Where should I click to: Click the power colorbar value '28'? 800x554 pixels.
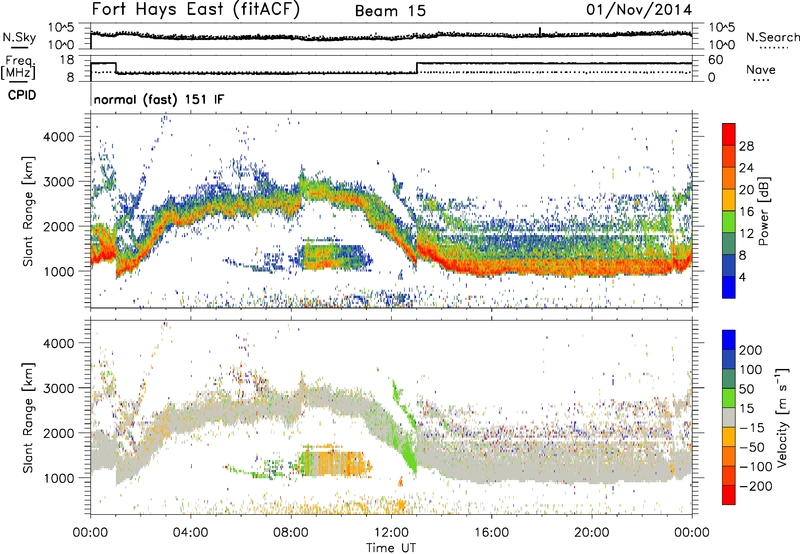pyautogui.click(x=746, y=146)
